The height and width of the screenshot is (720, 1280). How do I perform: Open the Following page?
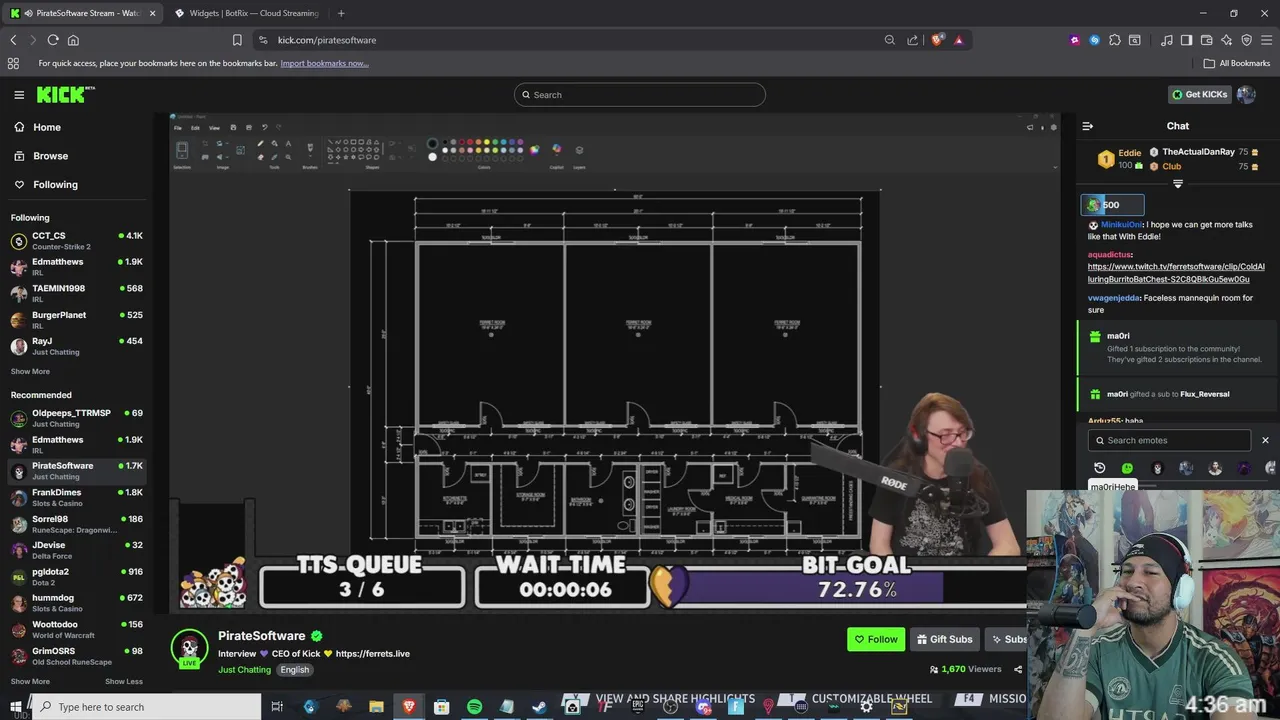[x=55, y=184]
